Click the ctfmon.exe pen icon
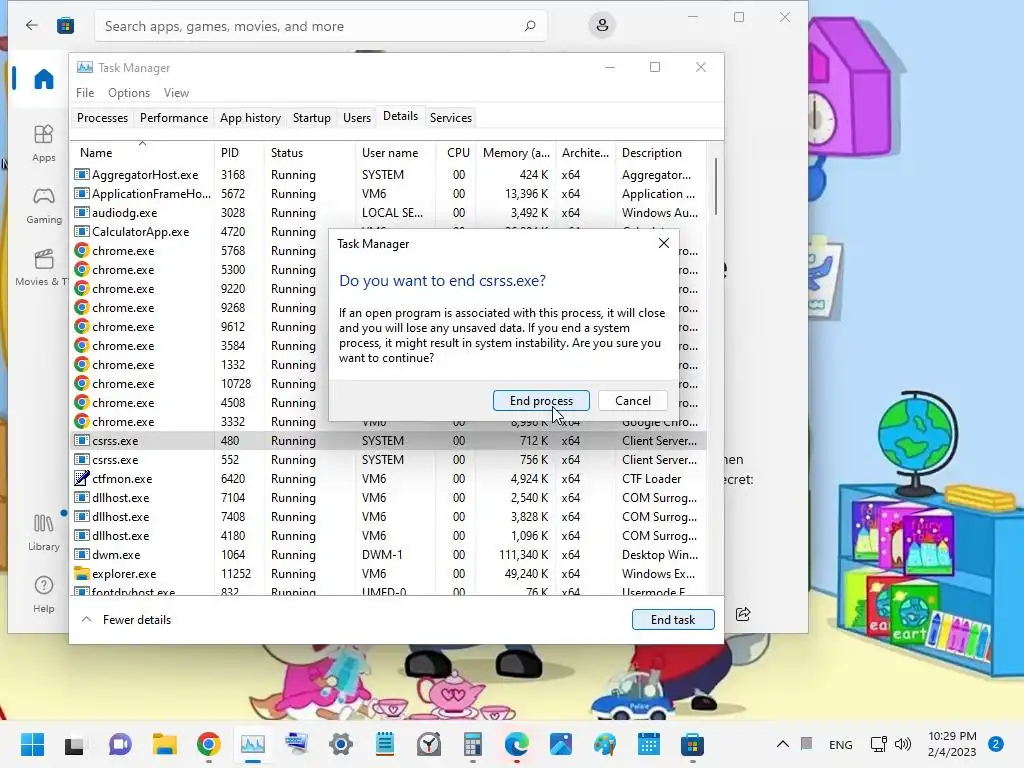 point(82,478)
